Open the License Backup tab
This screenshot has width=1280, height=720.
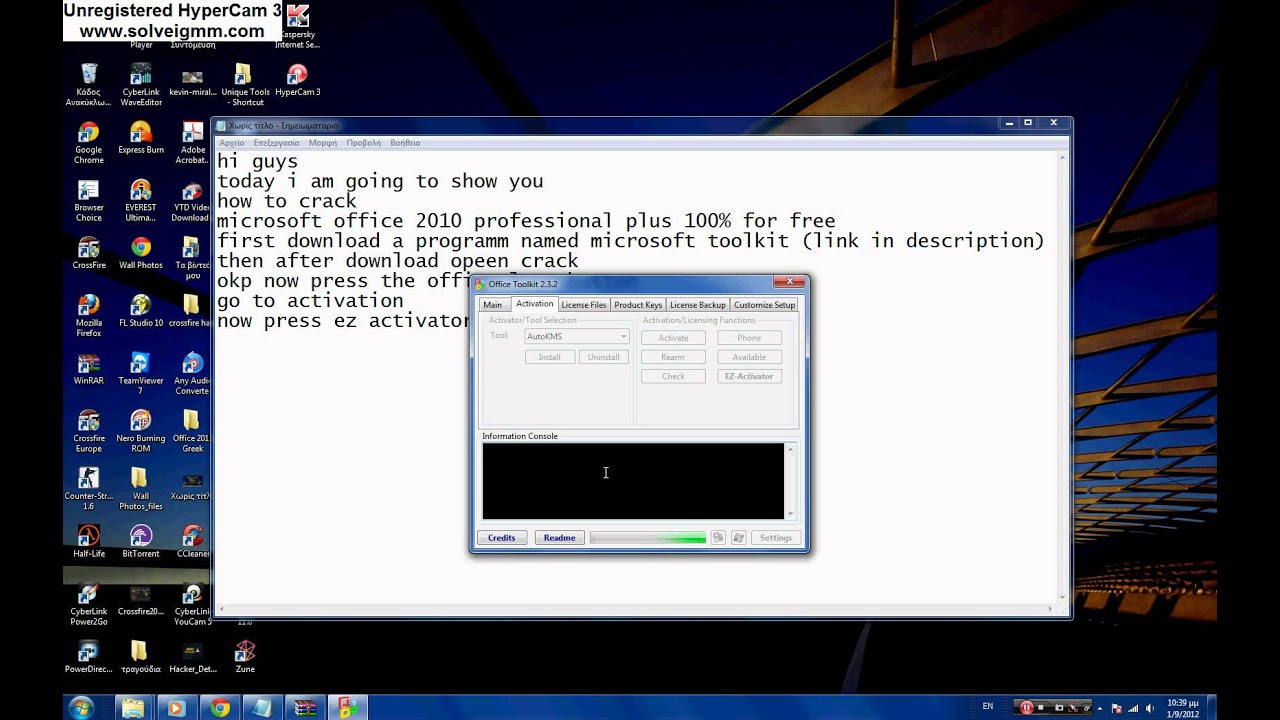(697, 305)
